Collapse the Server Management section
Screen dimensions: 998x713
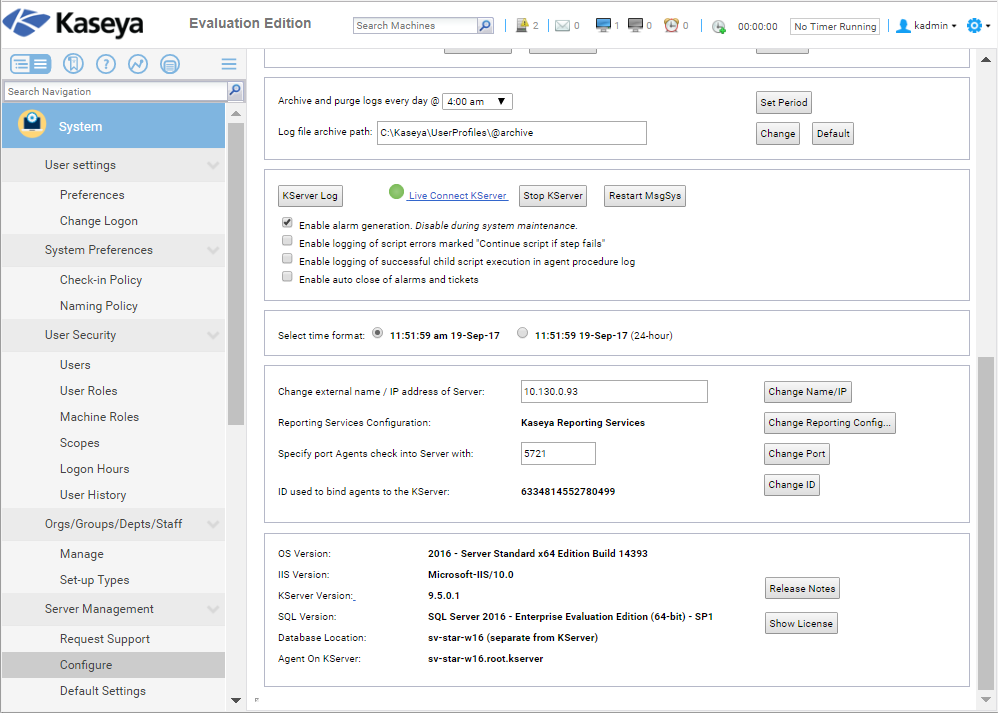(x=213, y=609)
